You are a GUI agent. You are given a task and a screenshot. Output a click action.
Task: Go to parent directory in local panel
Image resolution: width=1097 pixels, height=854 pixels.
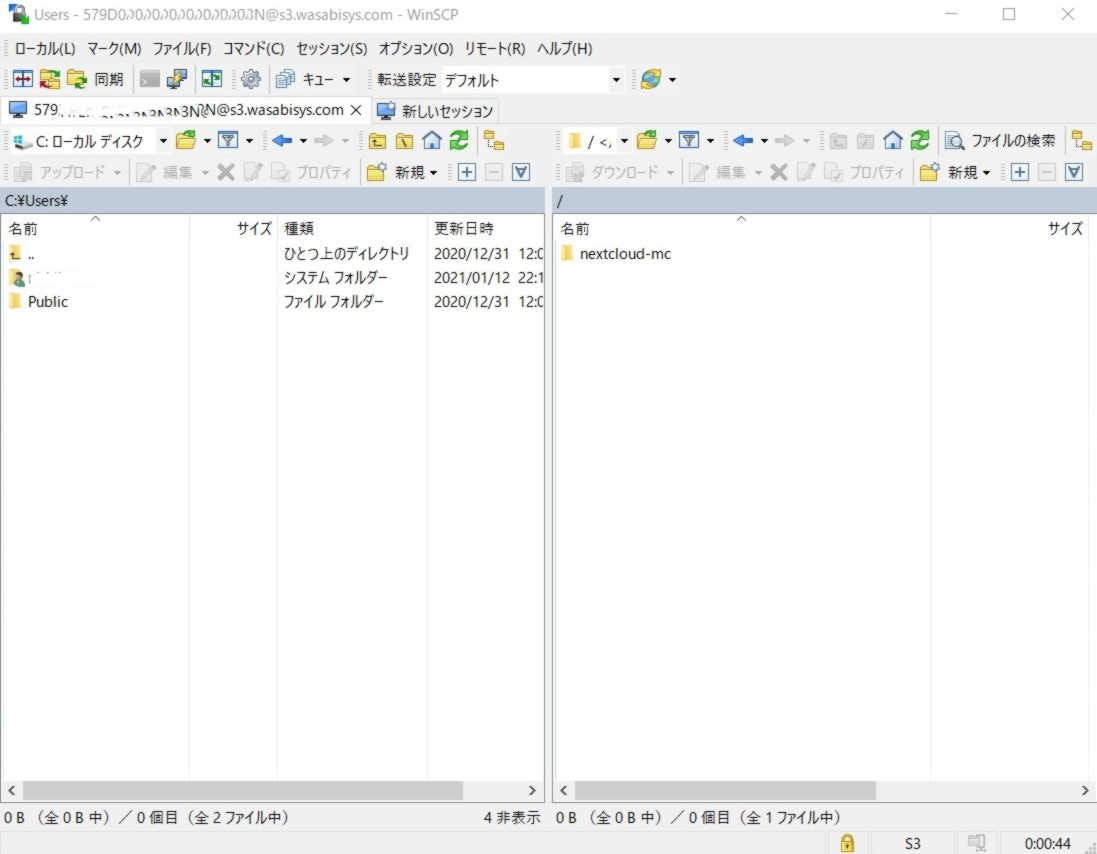pos(377,141)
